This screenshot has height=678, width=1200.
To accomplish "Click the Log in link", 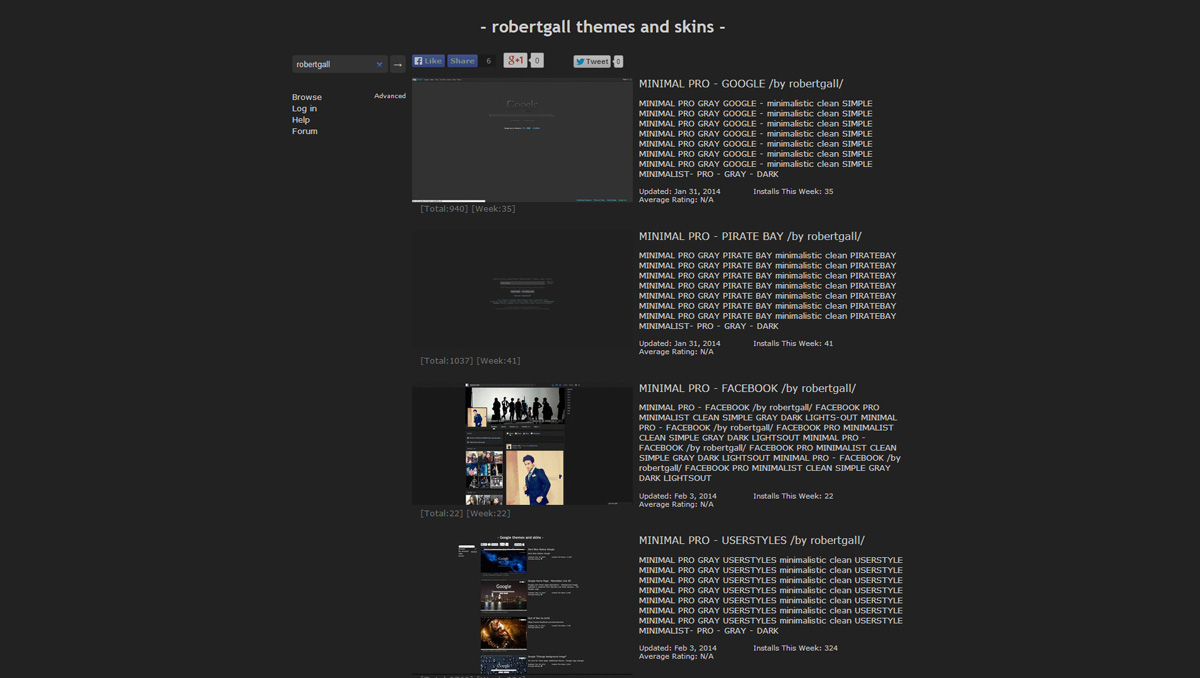I will point(303,108).
